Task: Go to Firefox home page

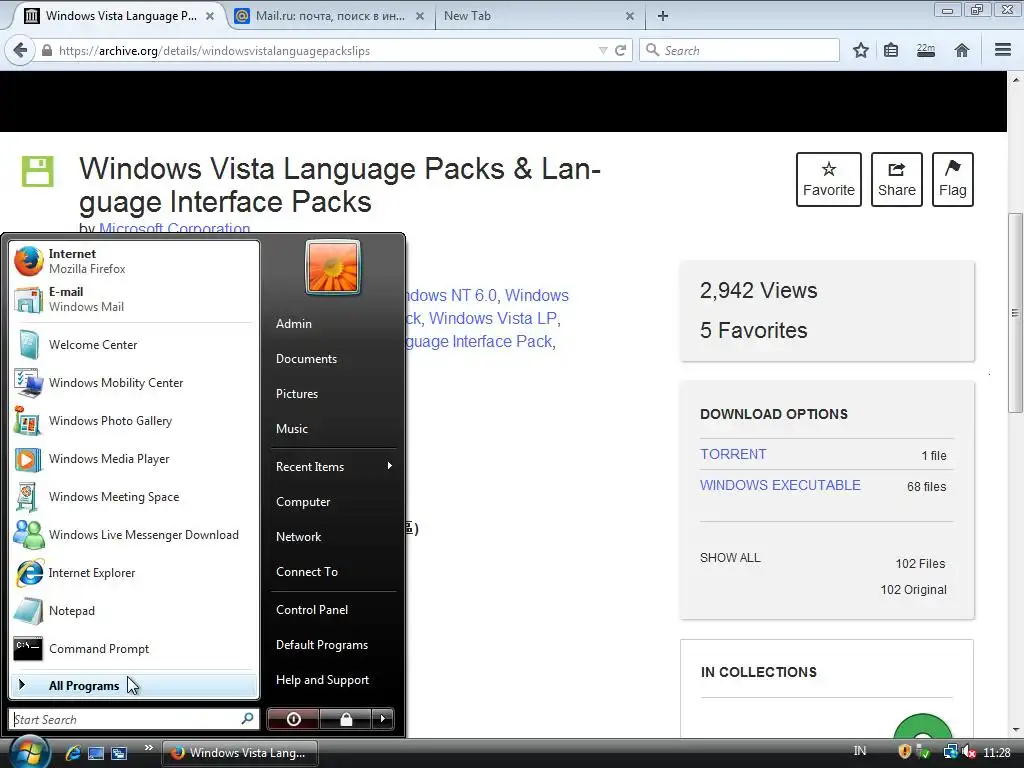Action: [x=961, y=50]
